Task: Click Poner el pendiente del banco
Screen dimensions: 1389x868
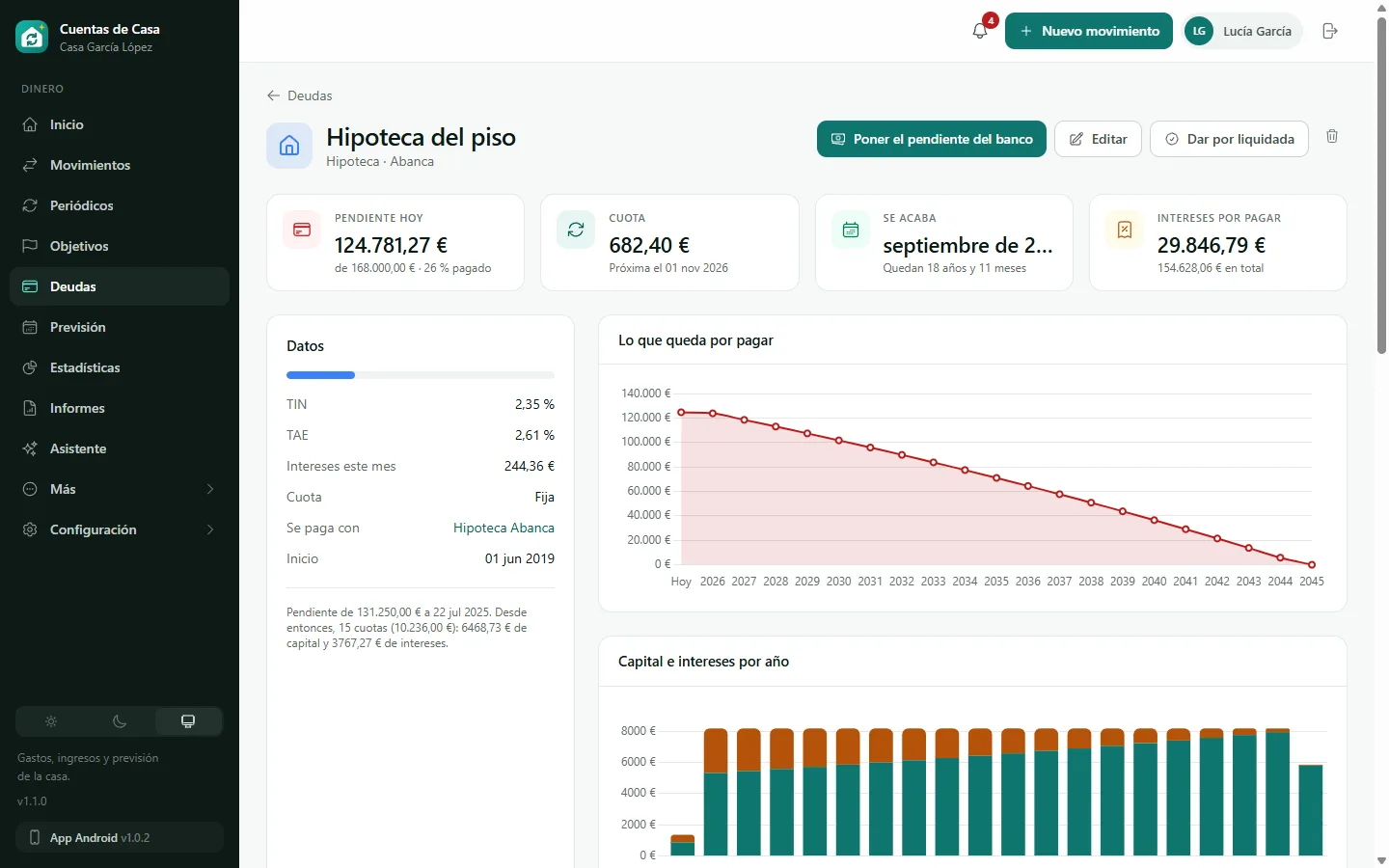Action: click(932, 139)
